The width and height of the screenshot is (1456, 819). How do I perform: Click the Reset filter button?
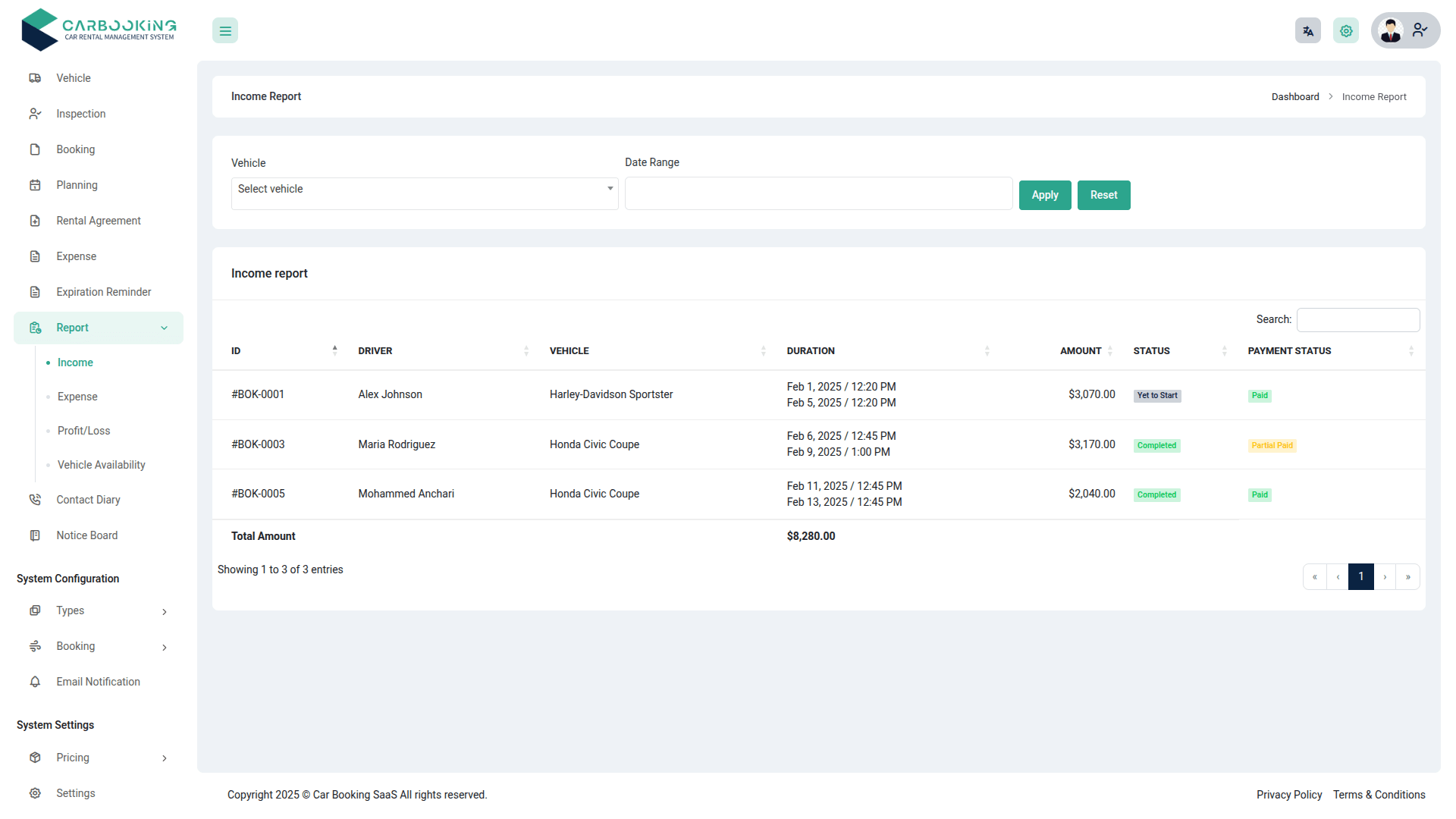click(x=1103, y=195)
